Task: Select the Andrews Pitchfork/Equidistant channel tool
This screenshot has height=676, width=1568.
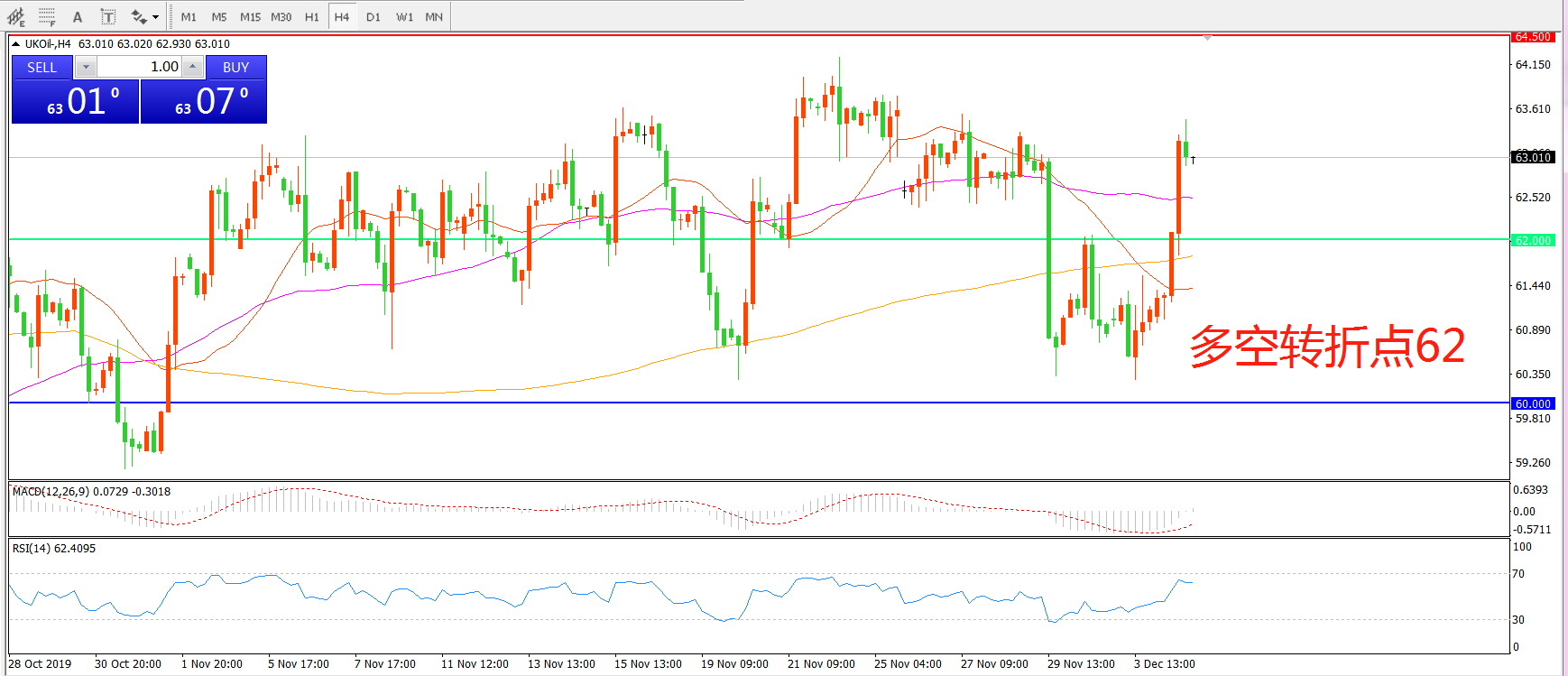Action: (x=16, y=16)
